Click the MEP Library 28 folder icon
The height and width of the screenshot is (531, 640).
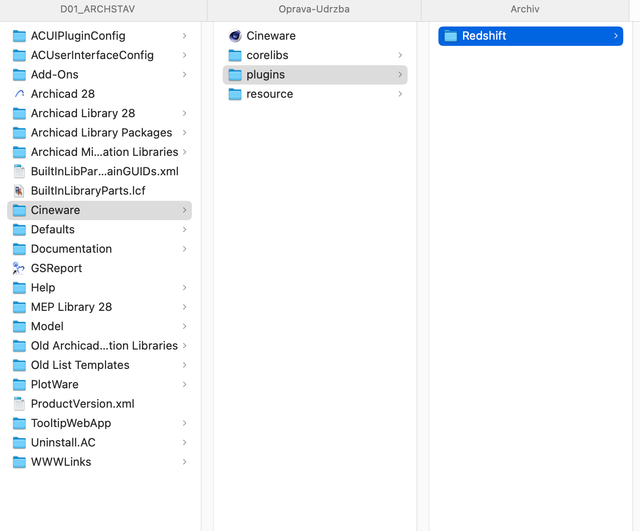pyautogui.click(x=19, y=307)
